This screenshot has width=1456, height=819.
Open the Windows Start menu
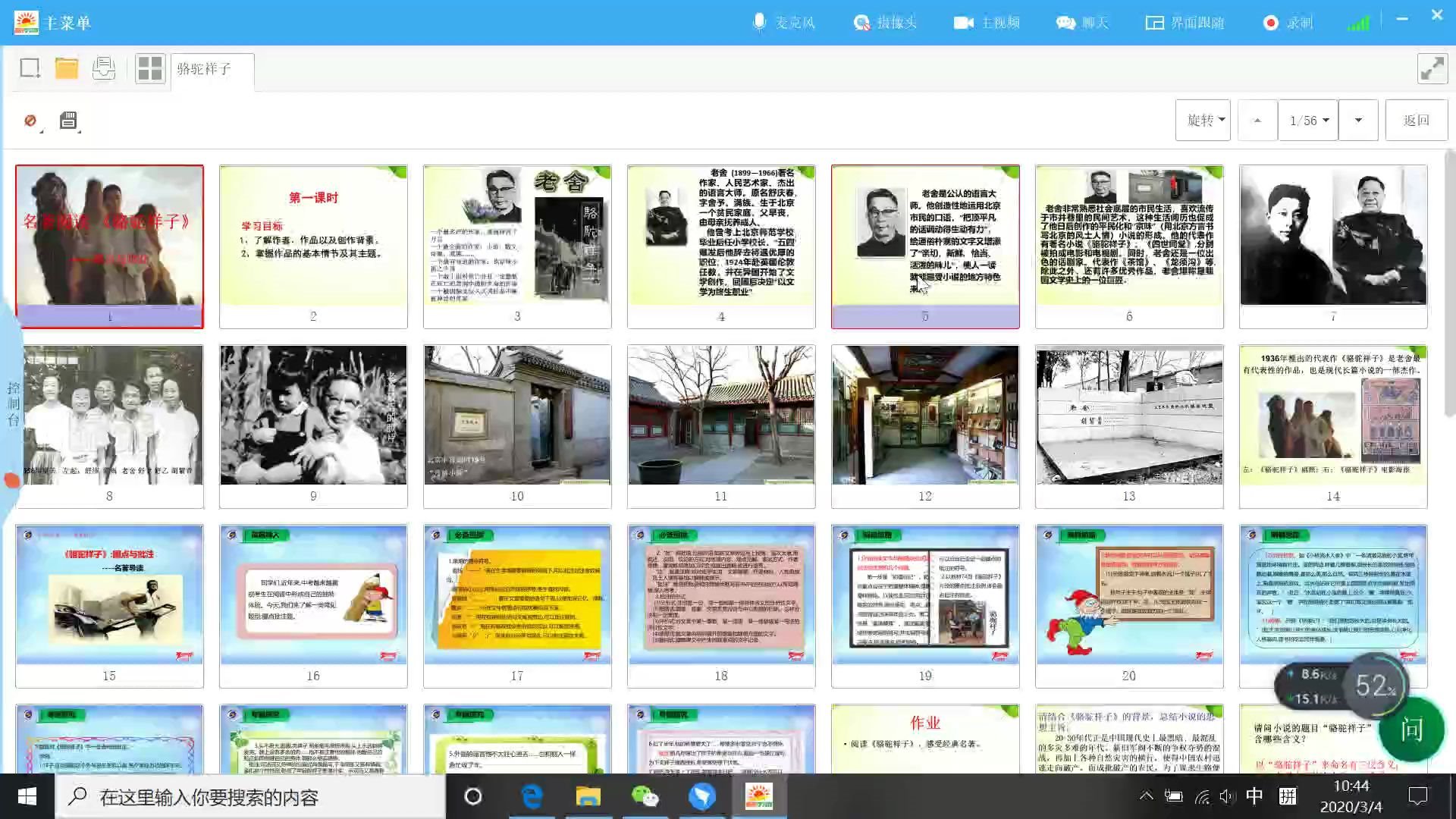pos(27,796)
